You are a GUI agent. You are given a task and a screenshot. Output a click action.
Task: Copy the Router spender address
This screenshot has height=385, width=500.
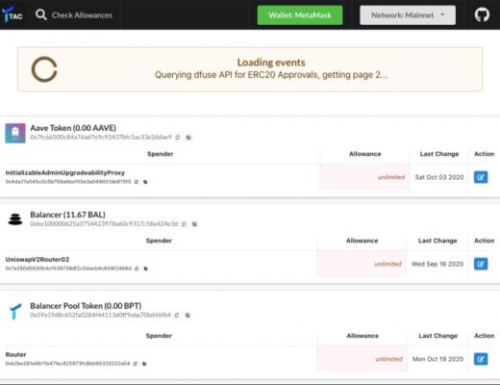[x=135, y=364]
